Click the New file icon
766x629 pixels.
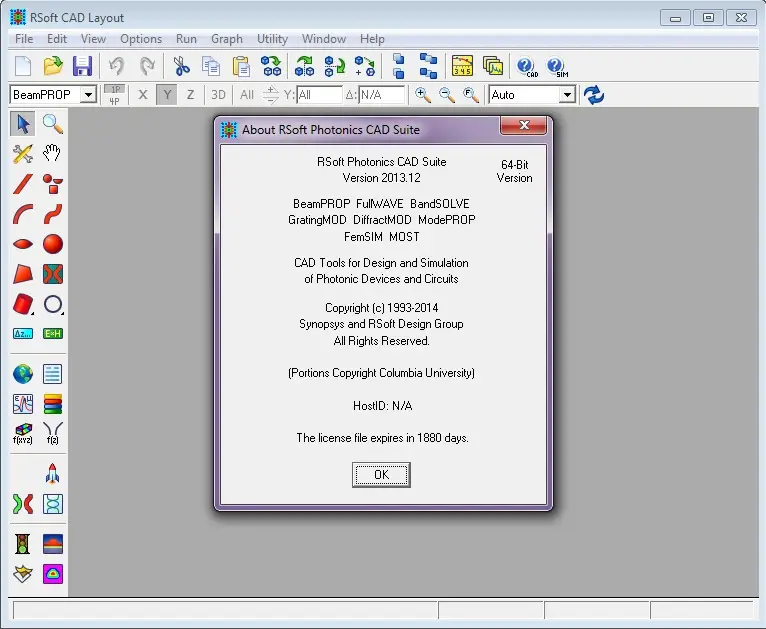(x=22, y=66)
